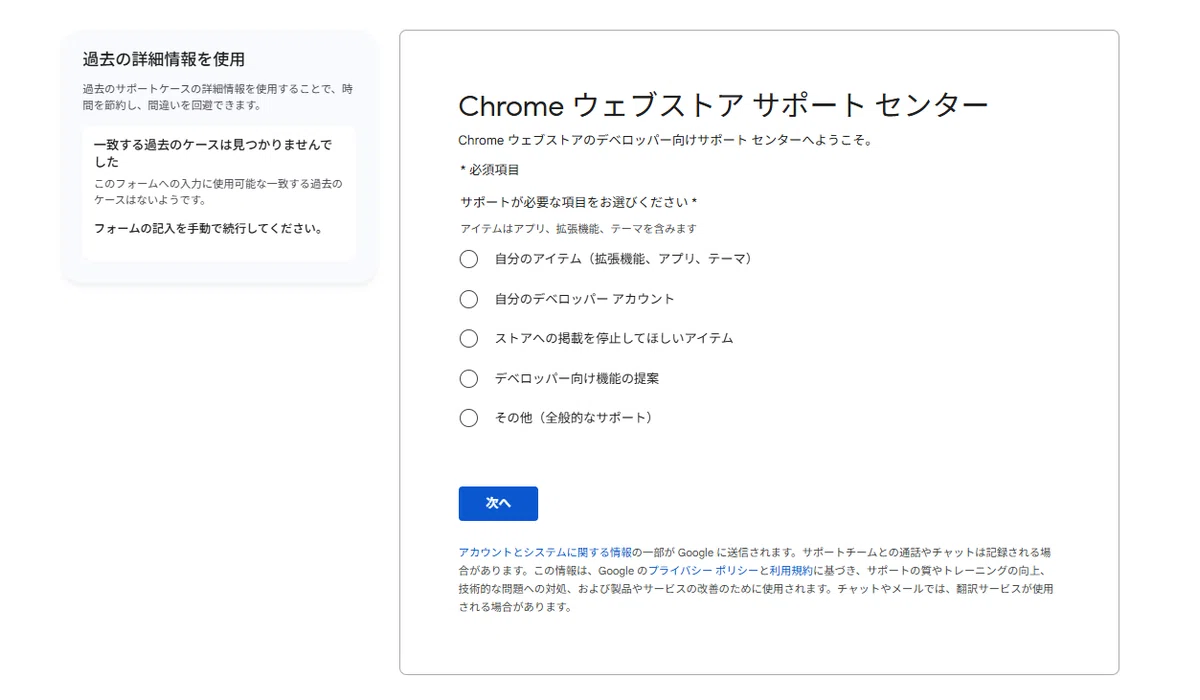Click フォームの記入を手動で続行してください text
The width and height of the screenshot is (1200, 700).
pos(209,228)
